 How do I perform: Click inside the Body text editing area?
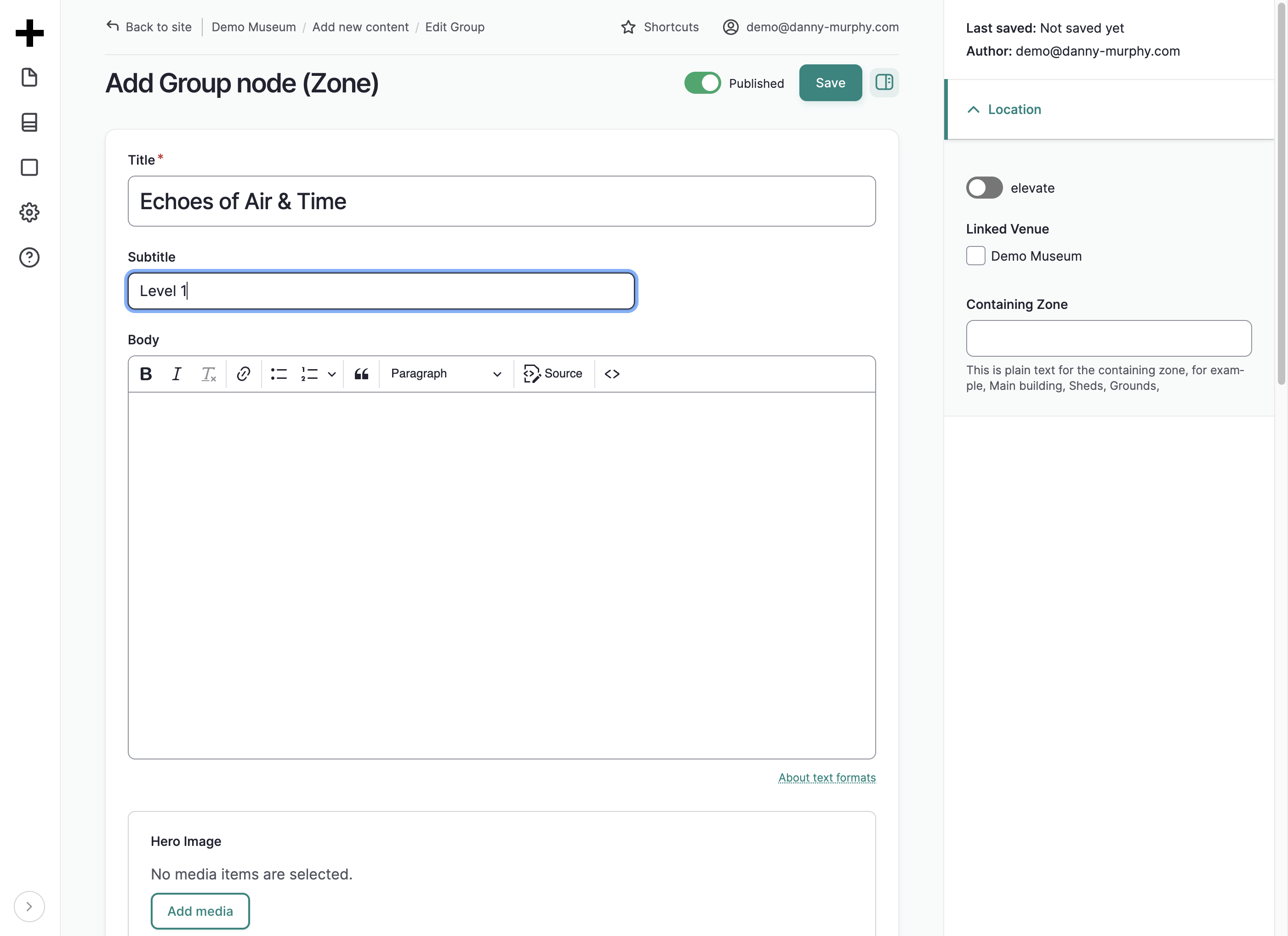point(502,575)
